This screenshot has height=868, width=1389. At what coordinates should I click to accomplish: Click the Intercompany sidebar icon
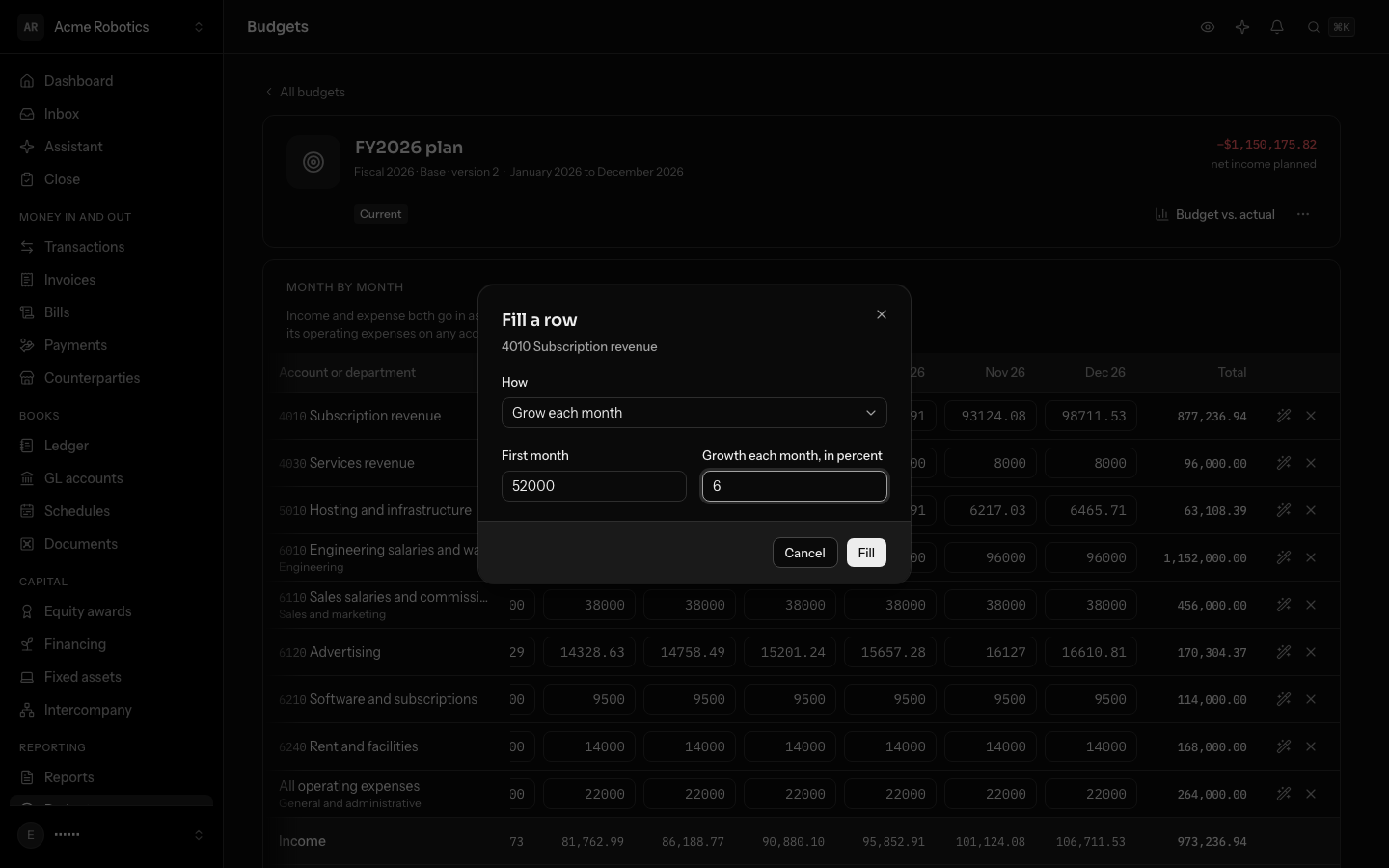point(27,710)
